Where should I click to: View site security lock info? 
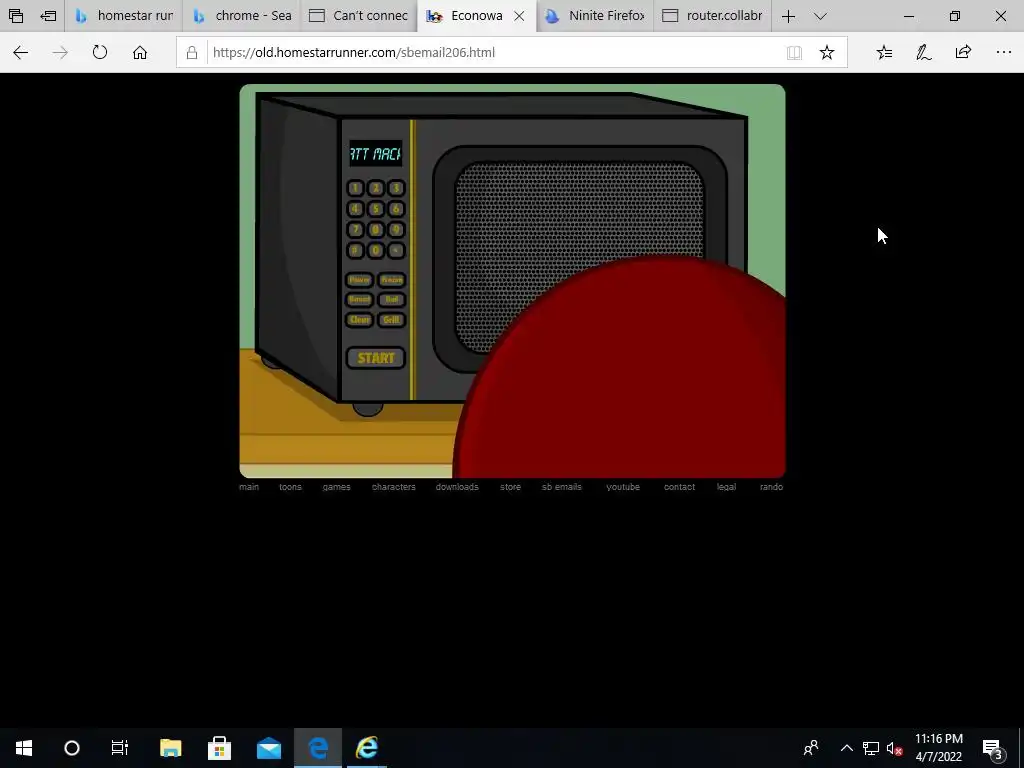[x=191, y=52]
